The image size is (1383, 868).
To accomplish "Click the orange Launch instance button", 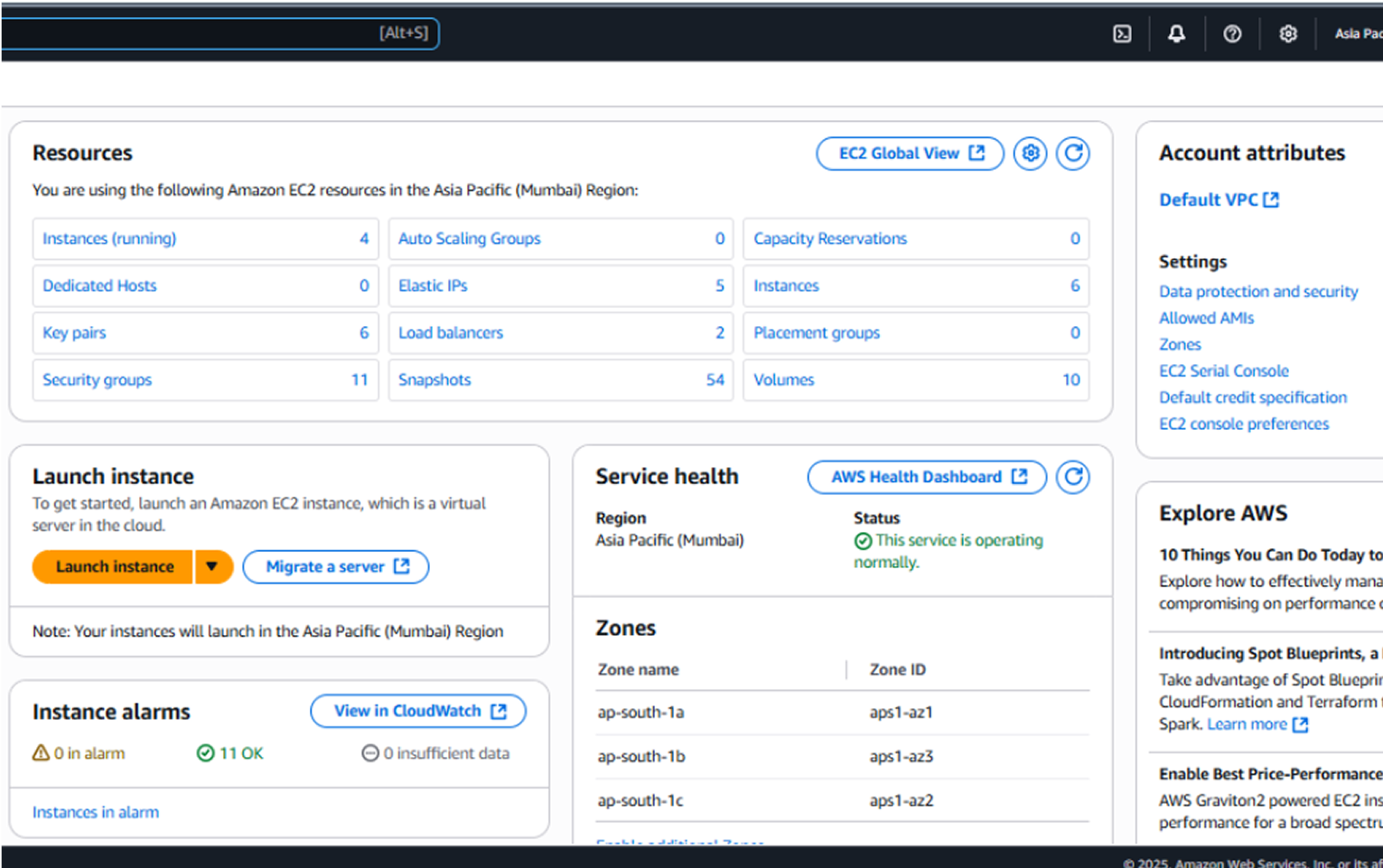I will click(114, 567).
